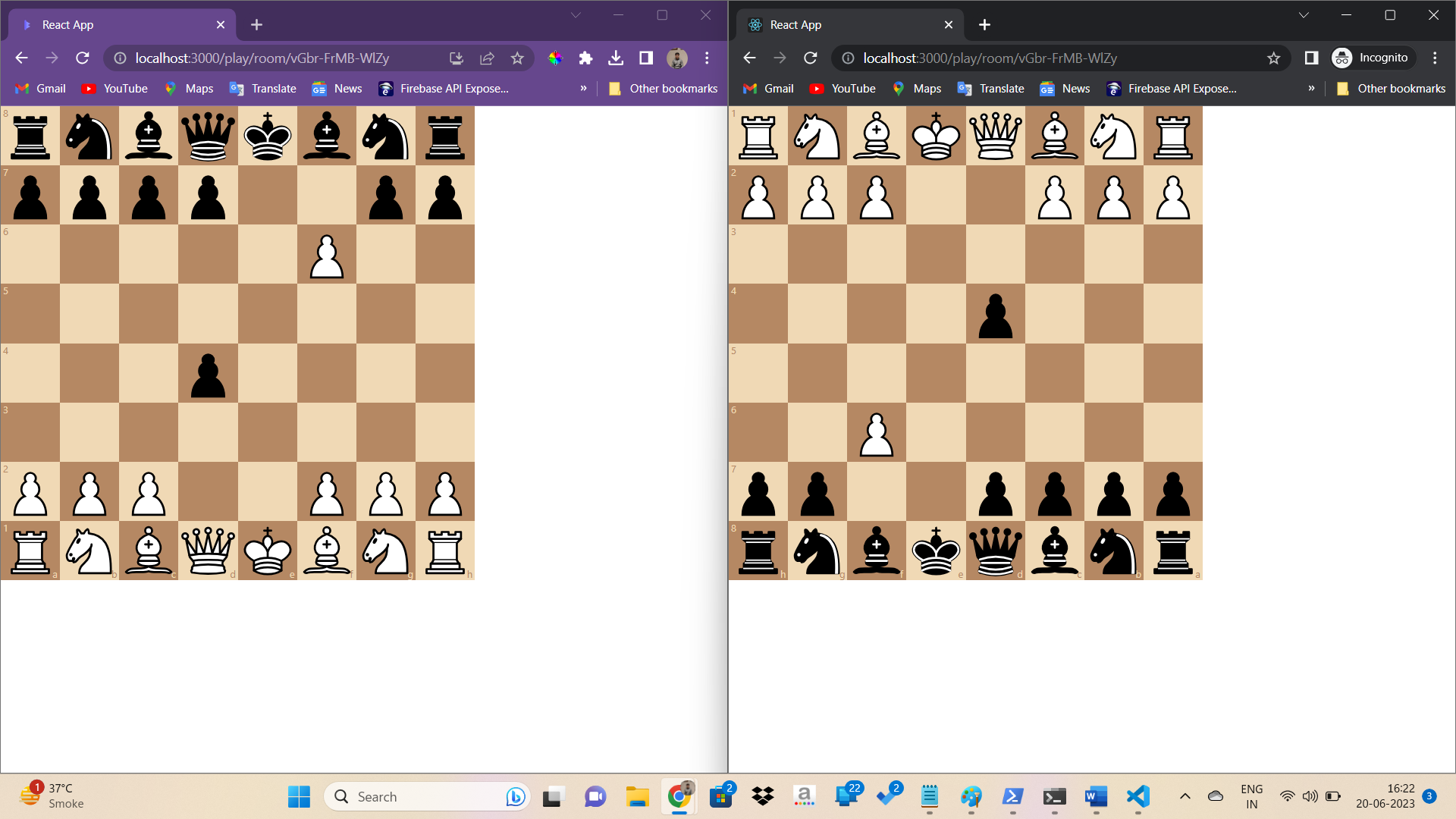Viewport: 1456px width, 819px height.
Task: Select the white knight on b1 in left board
Action: click(x=89, y=551)
